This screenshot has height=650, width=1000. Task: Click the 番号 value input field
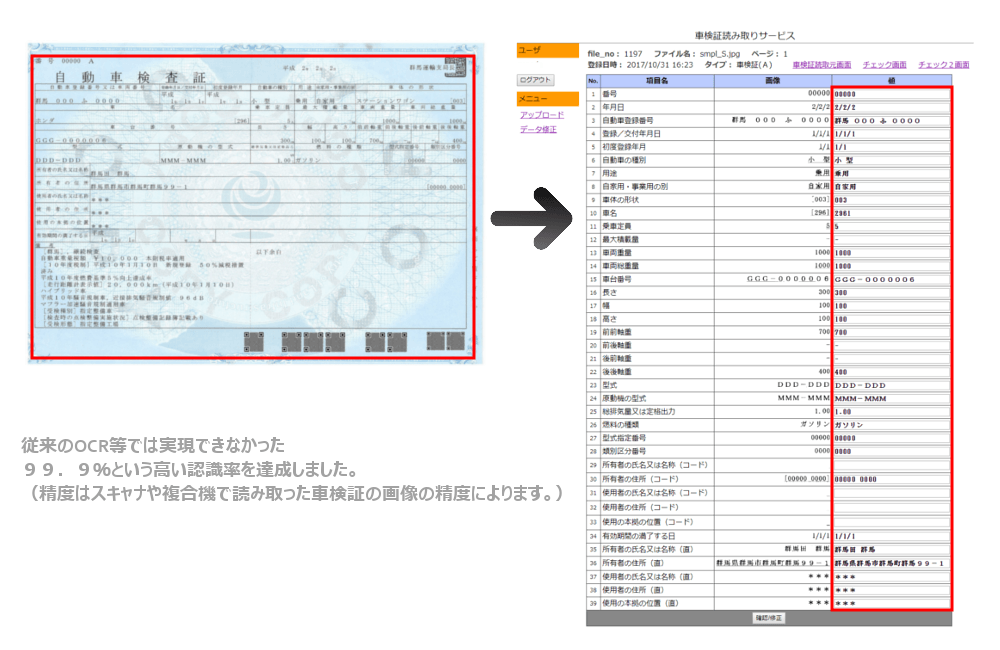point(890,93)
